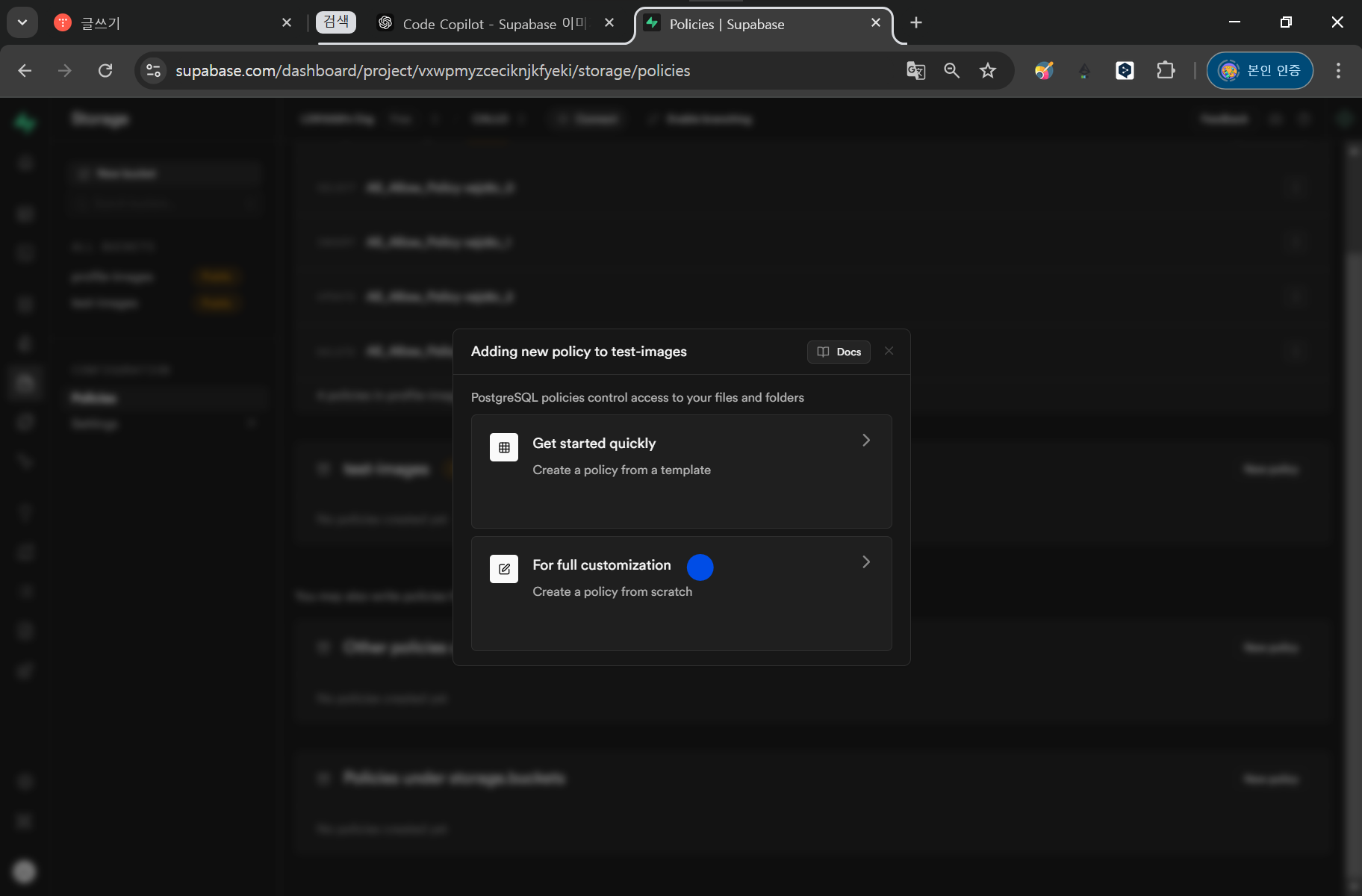Close the Policies | Supabase tab

click(x=876, y=23)
